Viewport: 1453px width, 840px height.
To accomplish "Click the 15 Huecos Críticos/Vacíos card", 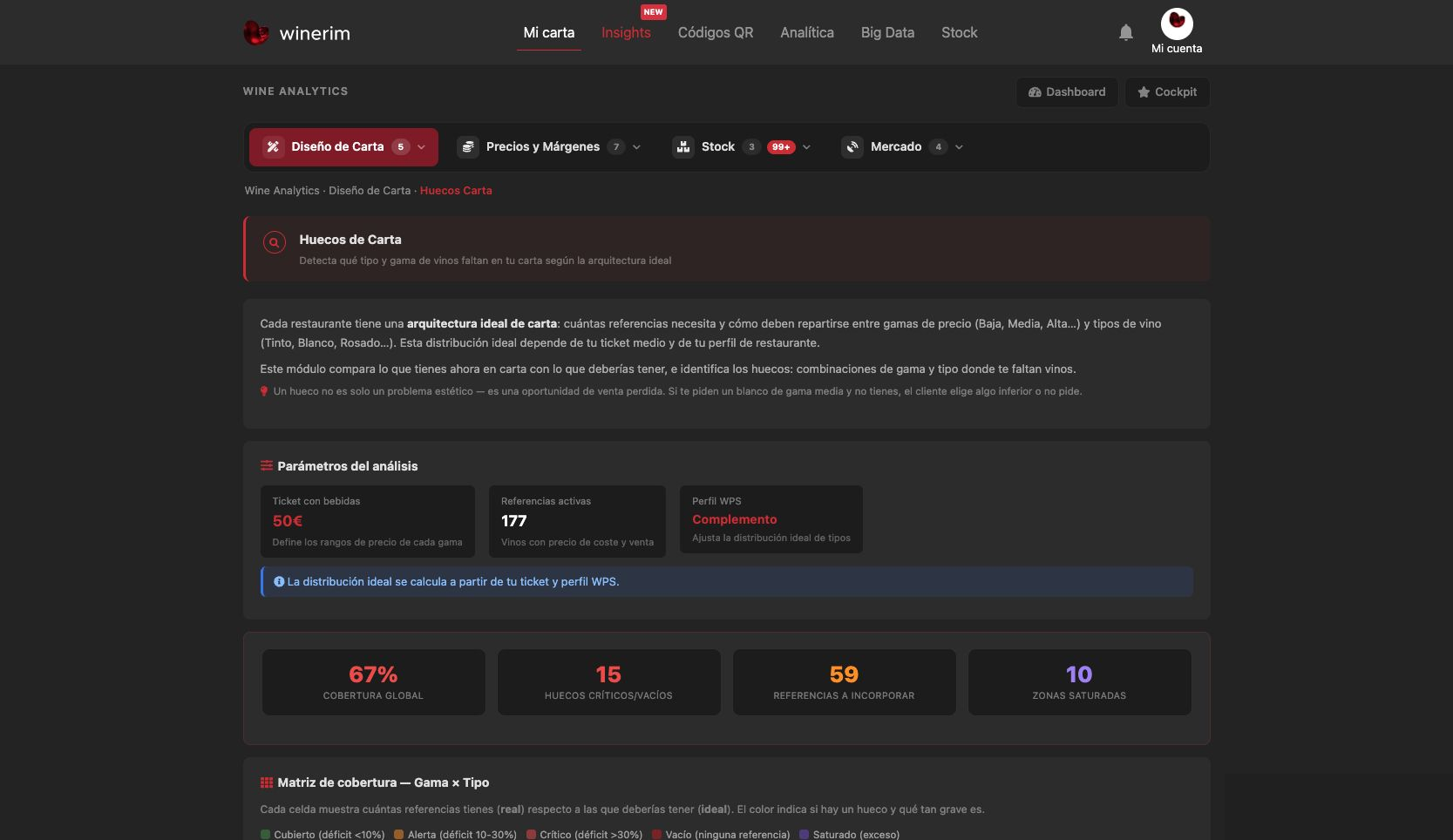I will pos(609,682).
